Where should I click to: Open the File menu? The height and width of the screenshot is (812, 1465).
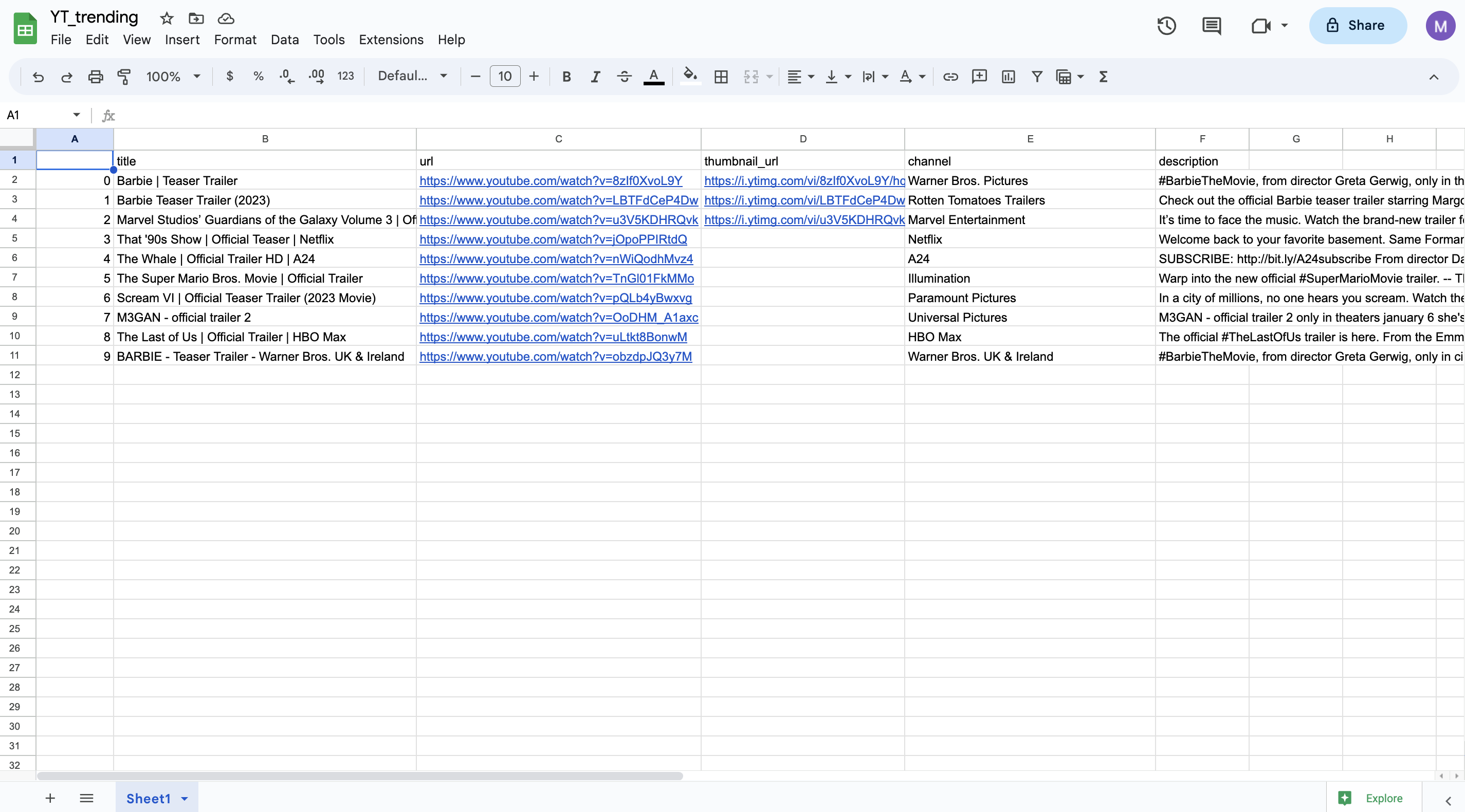tap(61, 40)
